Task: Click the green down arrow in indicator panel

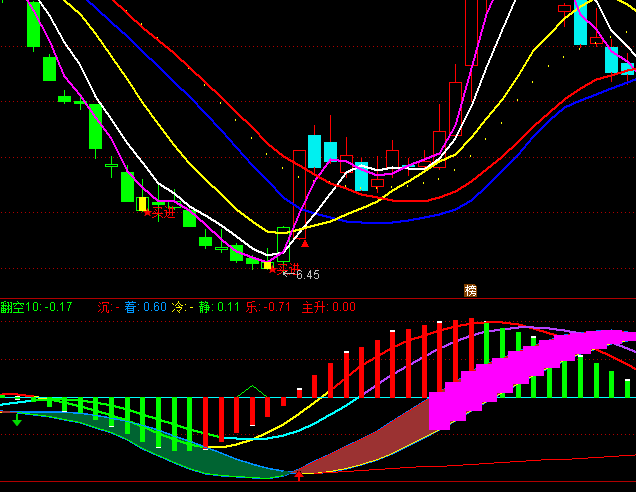Action: pyautogui.click(x=17, y=420)
